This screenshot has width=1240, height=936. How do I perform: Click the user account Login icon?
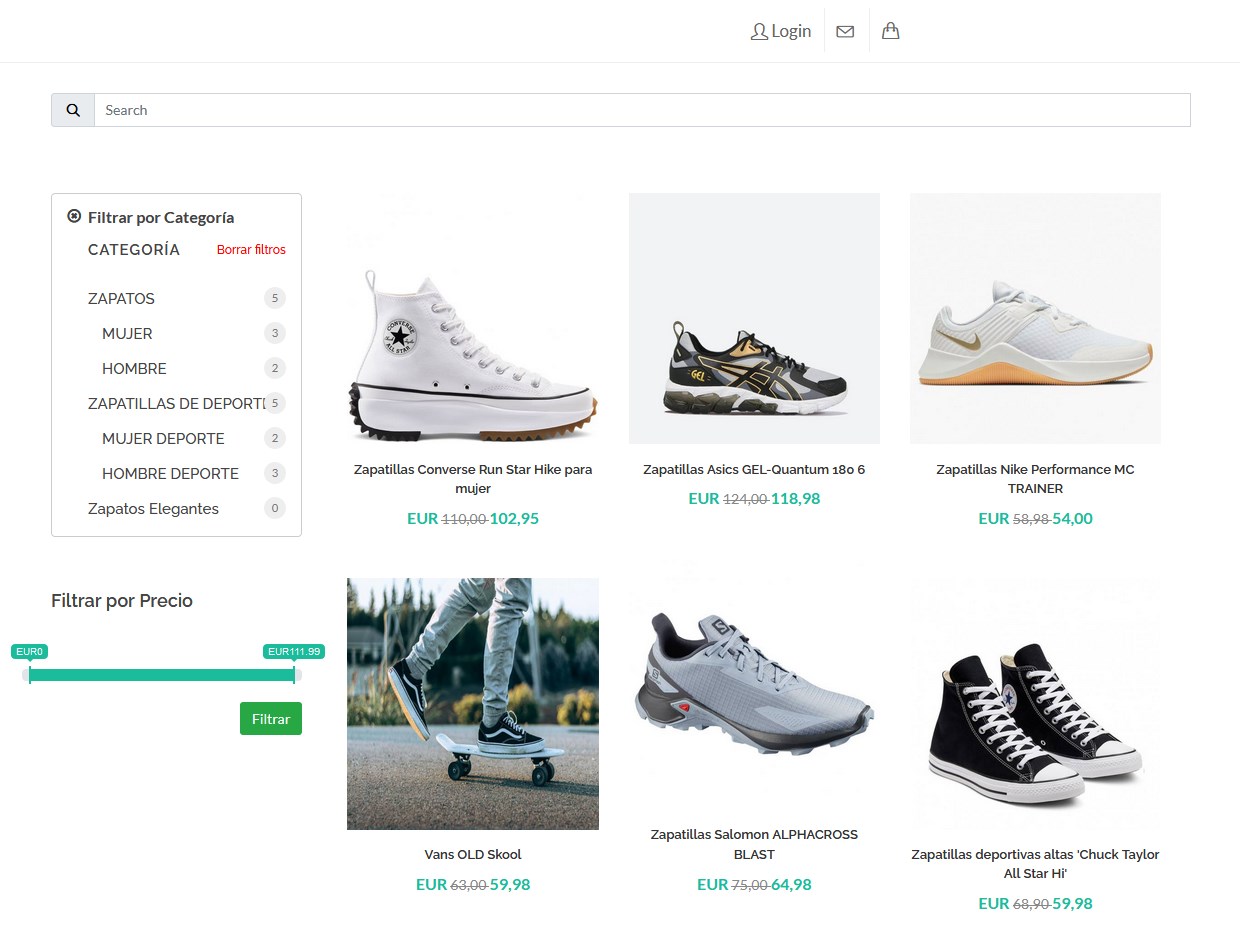[759, 31]
